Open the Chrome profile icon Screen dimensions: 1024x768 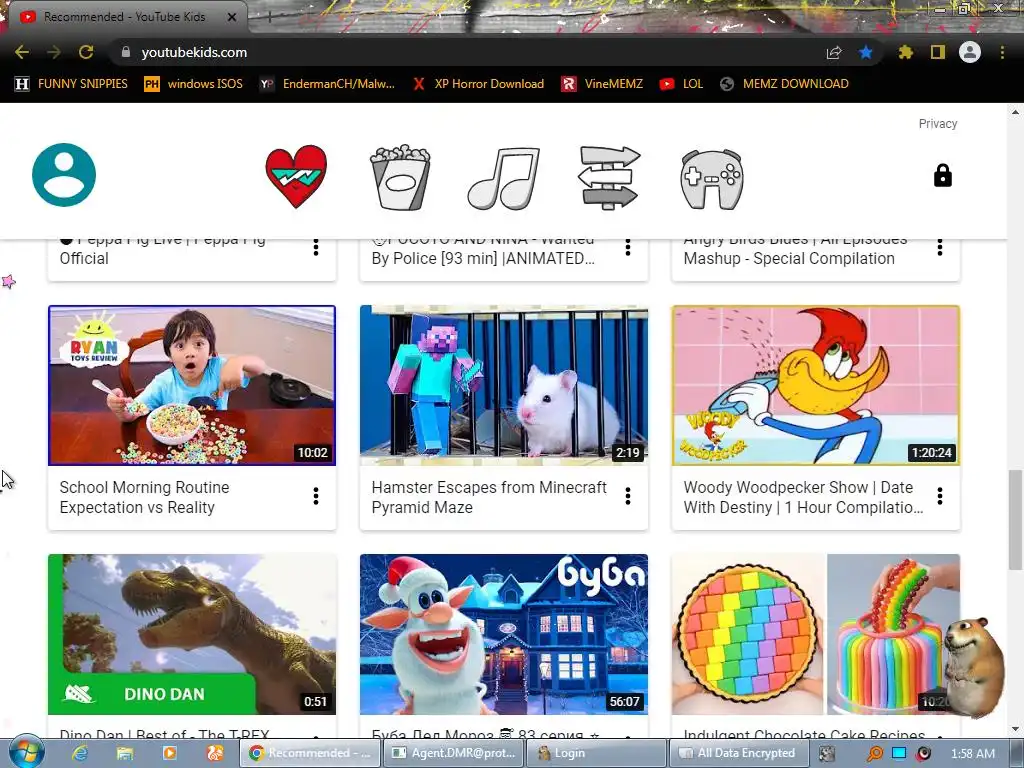point(970,52)
